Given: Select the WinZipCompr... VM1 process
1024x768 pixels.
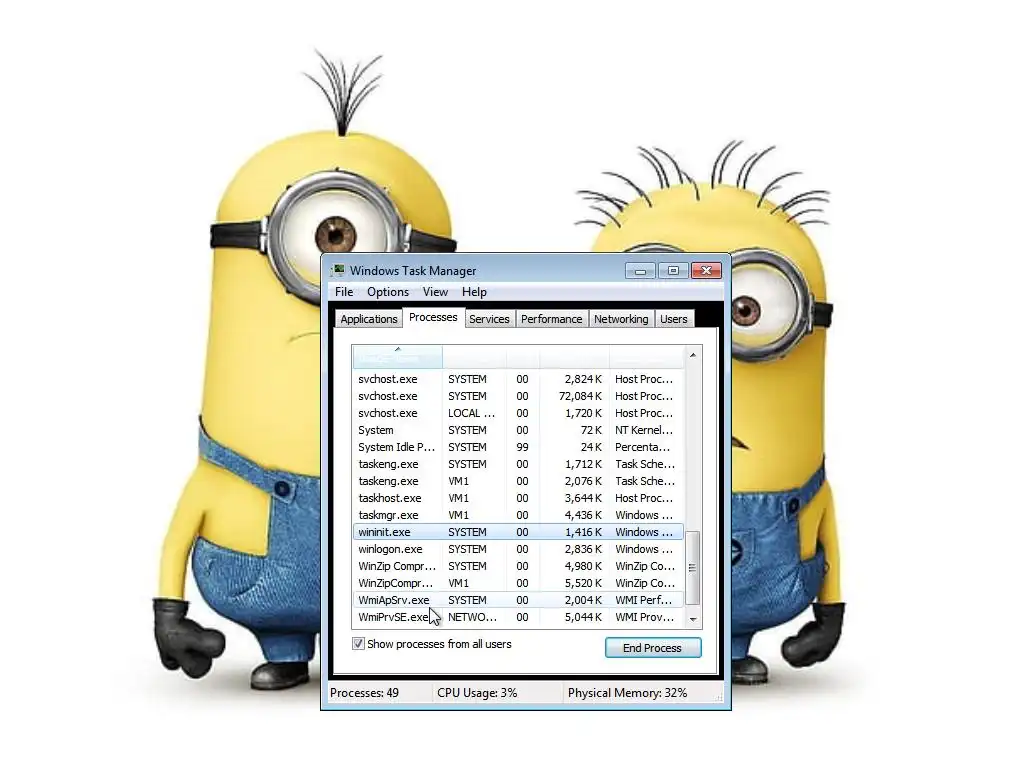Looking at the screenshot, I should 518,583.
